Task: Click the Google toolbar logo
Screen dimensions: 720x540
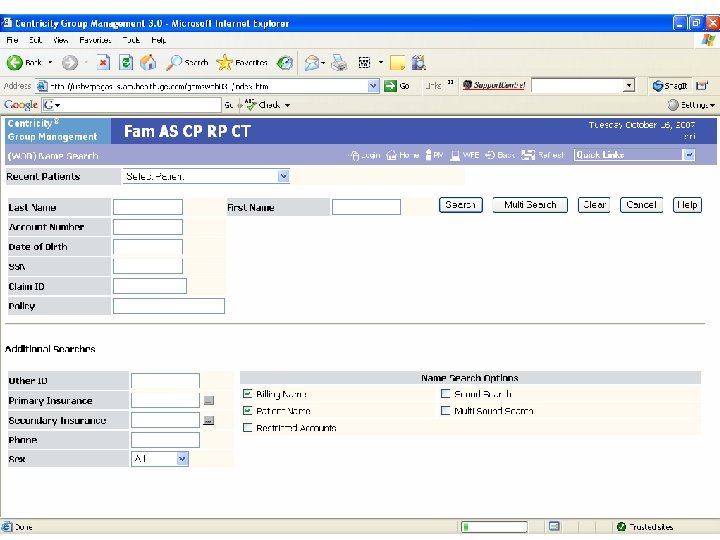Action: coord(20,105)
